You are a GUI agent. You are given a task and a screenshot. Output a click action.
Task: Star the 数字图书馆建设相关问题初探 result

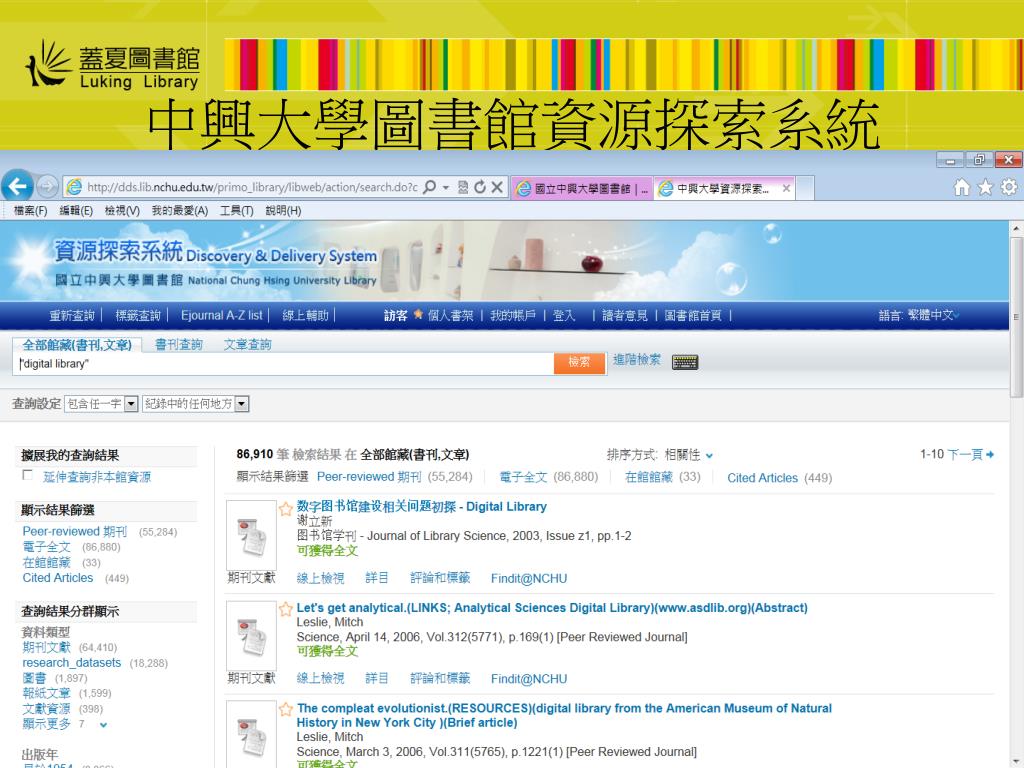[285, 509]
